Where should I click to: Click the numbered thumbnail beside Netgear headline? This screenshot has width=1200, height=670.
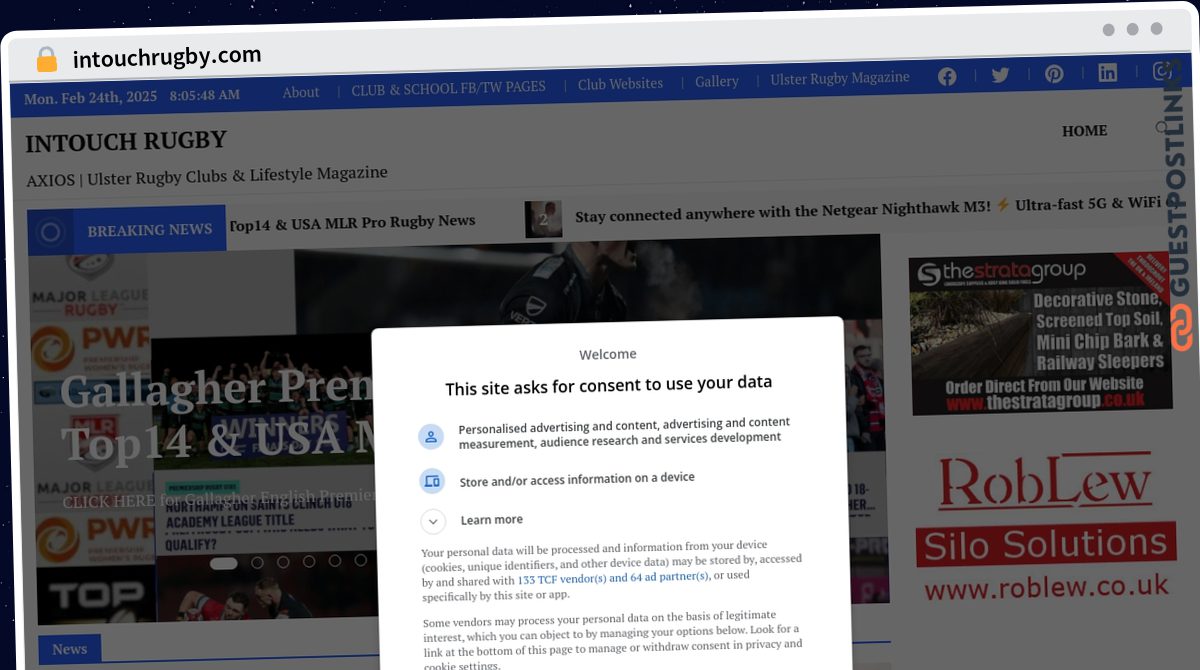tap(543, 220)
